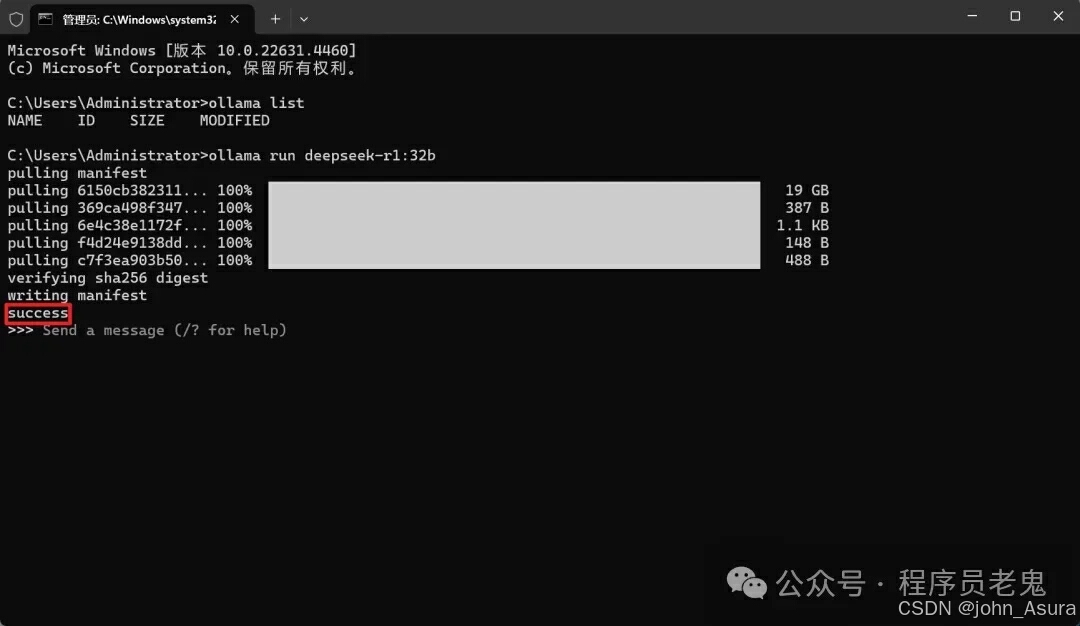This screenshot has height=626, width=1080.
Task: Click the 'pulling c7f3ea903b50' line
Action: [x=129, y=260]
